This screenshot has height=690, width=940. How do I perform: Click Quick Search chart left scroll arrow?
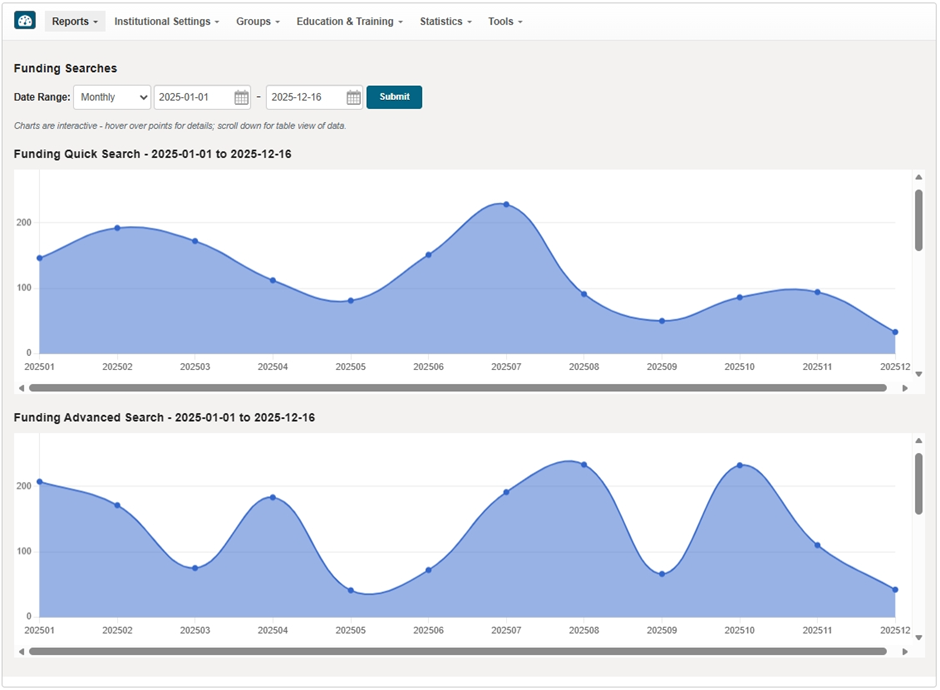click(x=22, y=388)
